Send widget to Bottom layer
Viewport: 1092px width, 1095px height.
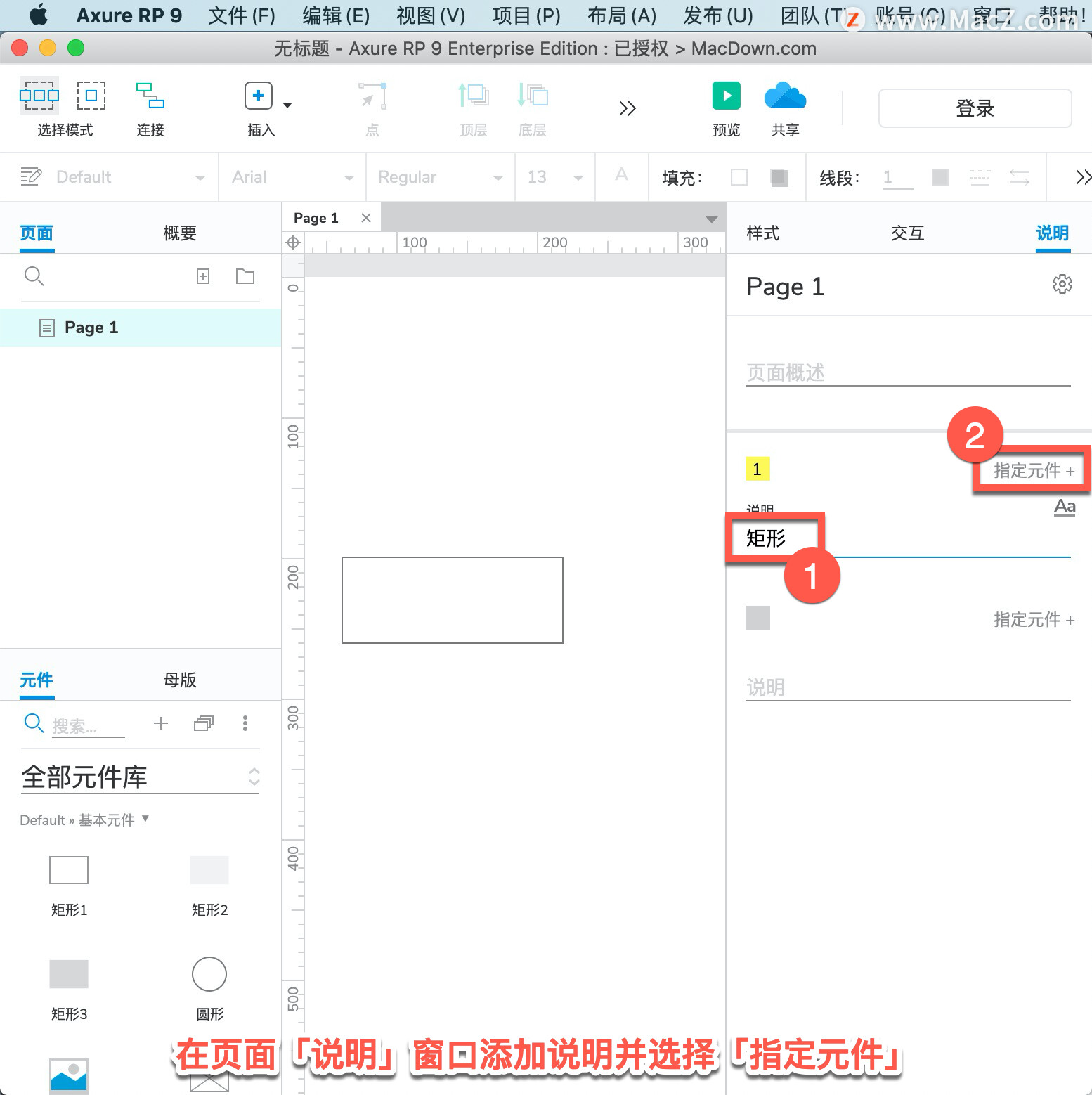tap(533, 96)
